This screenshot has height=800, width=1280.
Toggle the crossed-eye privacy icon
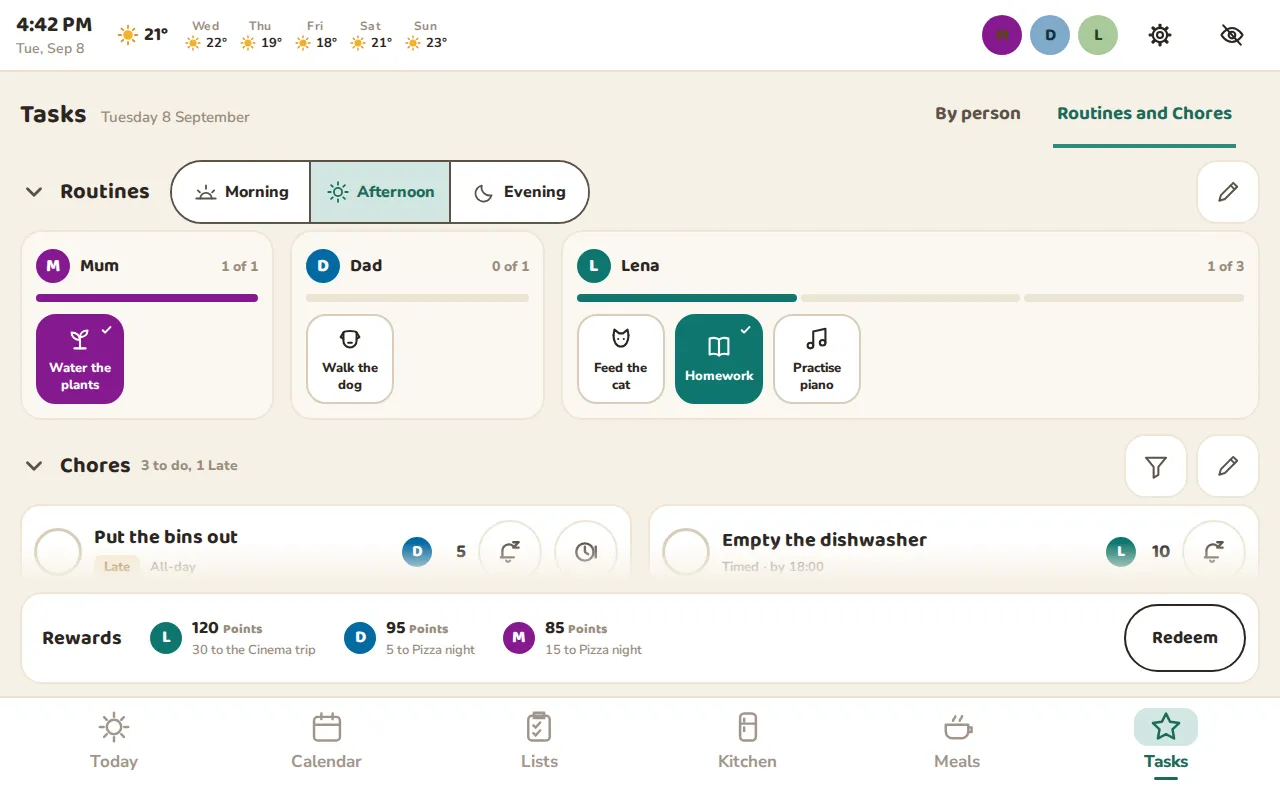tap(1232, 35)
